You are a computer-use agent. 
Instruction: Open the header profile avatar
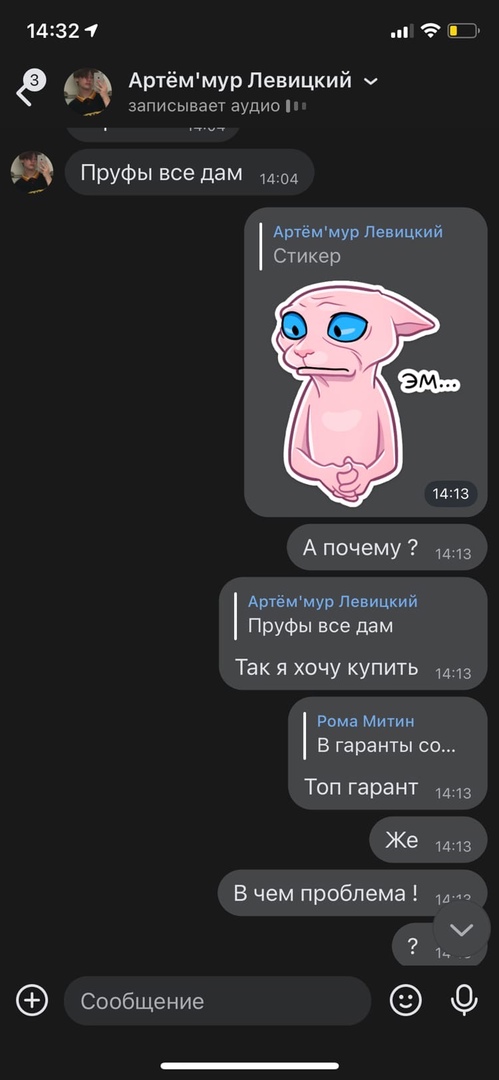pyautogui.click(x=88, y=92)
